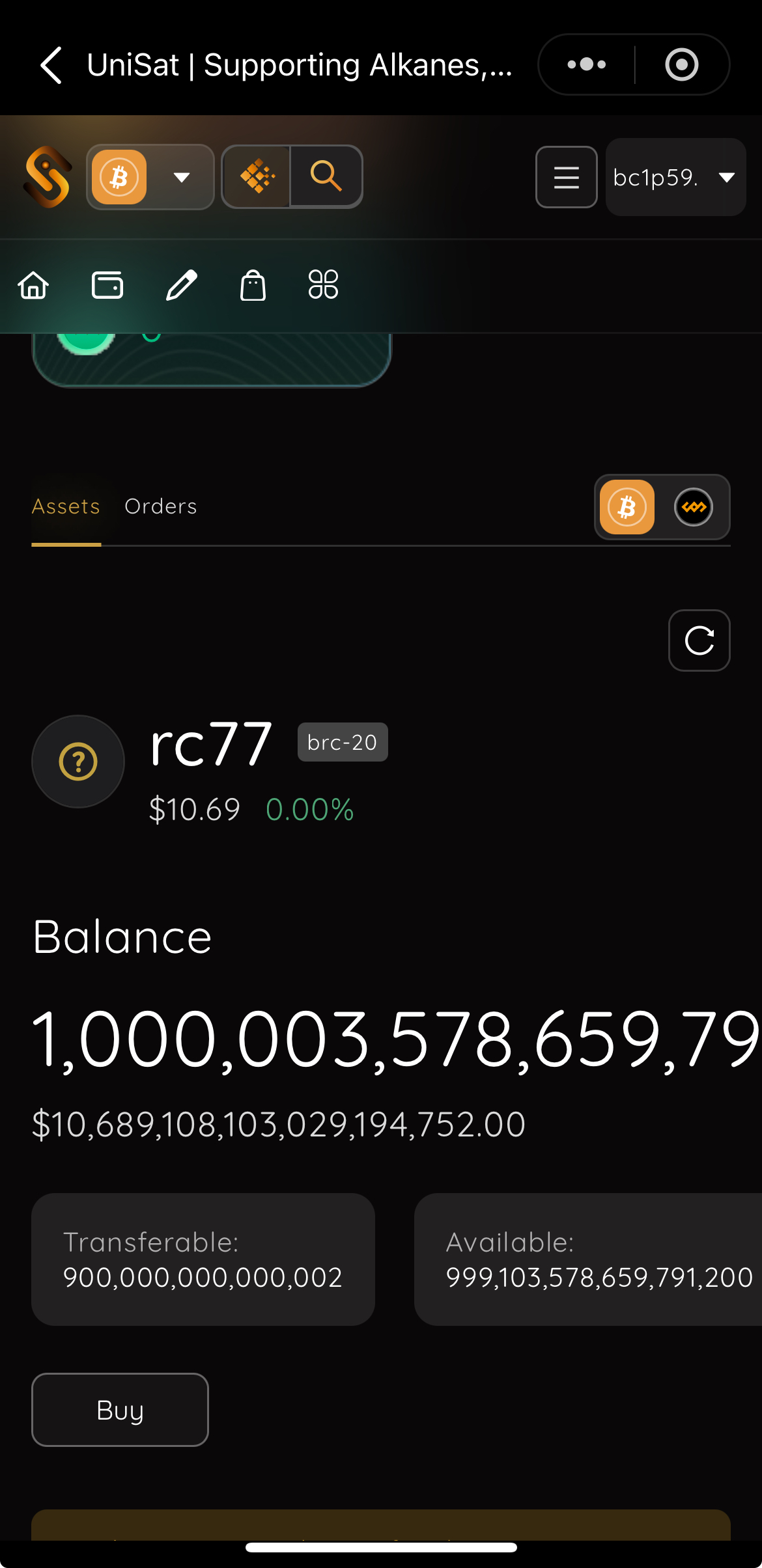Click the UniSat logo
This screenshot has height=1568, width=762.
coord(47,177)
